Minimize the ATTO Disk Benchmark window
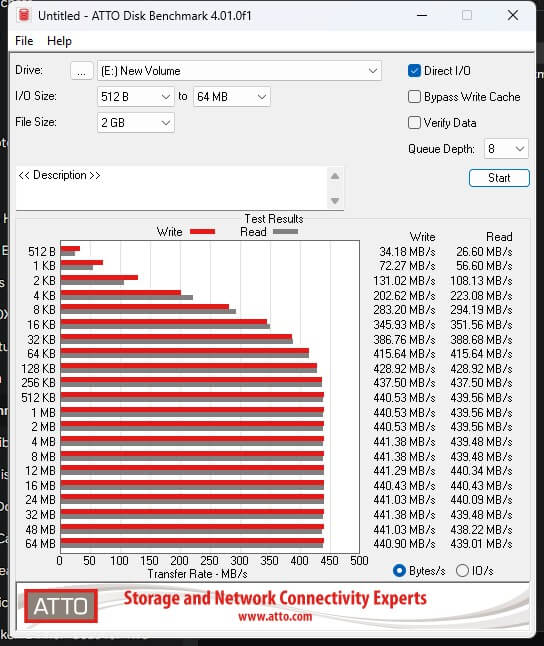This screenshot has height=646, width=544. coord(422,16)
